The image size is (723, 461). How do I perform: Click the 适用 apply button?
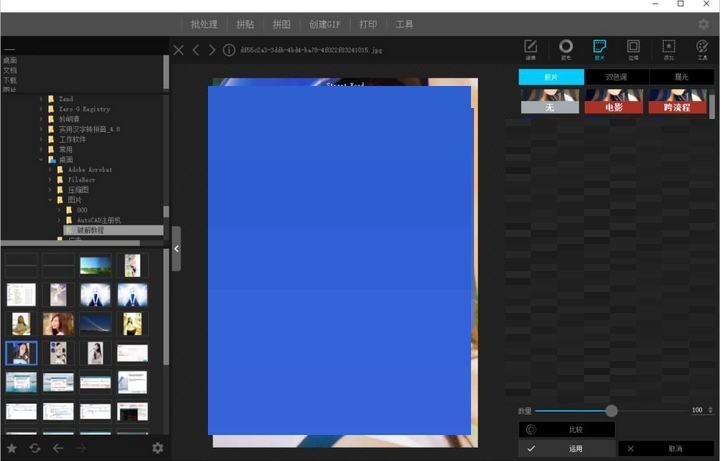(x=567, y=449)
